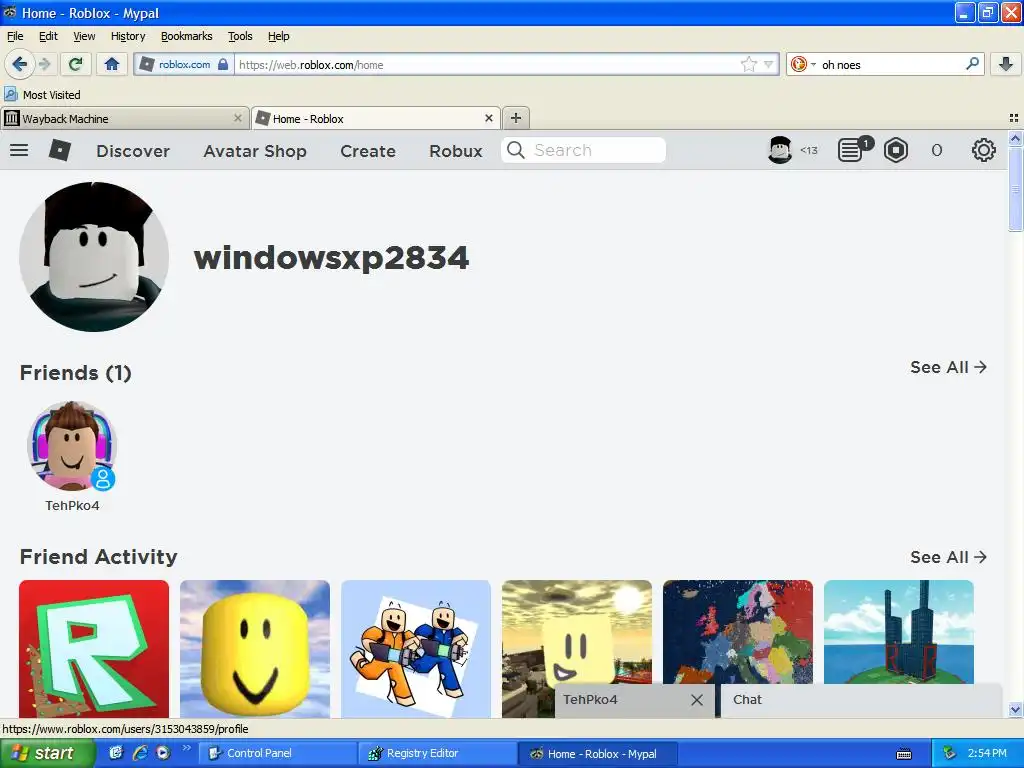Open the Robux hexagon icon

point(896,150)
